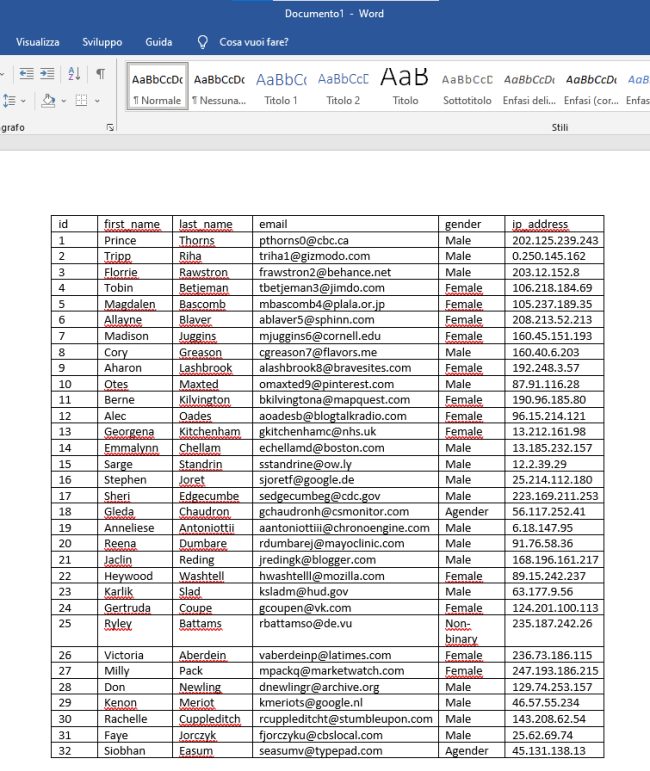The image size is (650, 771).
Task: Open the paragraph settings dialog launcher
Action: (109, 128)
